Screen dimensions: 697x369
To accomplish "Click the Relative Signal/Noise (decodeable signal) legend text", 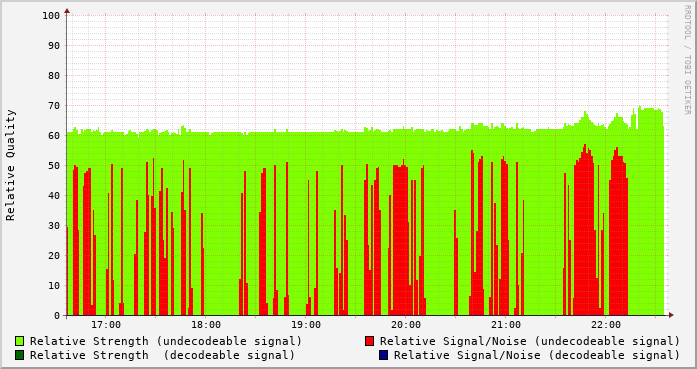I will click(x=537, y=355).
